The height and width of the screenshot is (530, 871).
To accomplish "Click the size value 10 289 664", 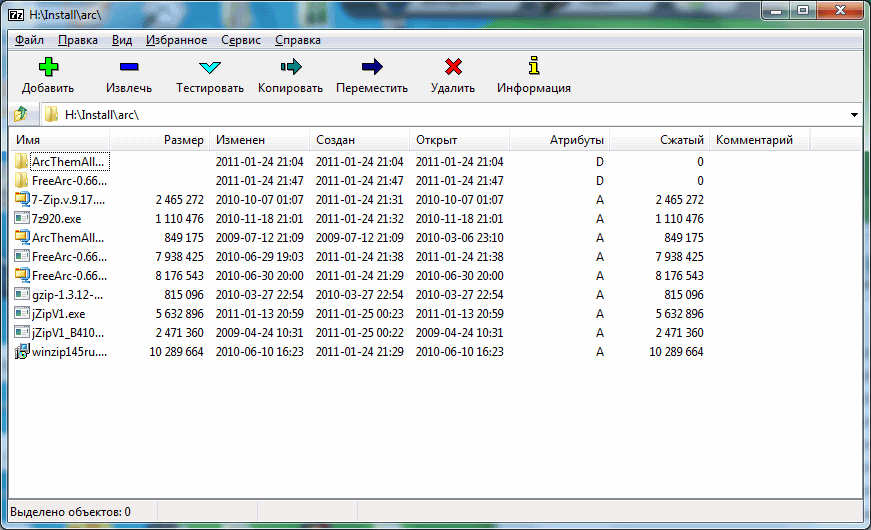I will click(x=176, y=352).
